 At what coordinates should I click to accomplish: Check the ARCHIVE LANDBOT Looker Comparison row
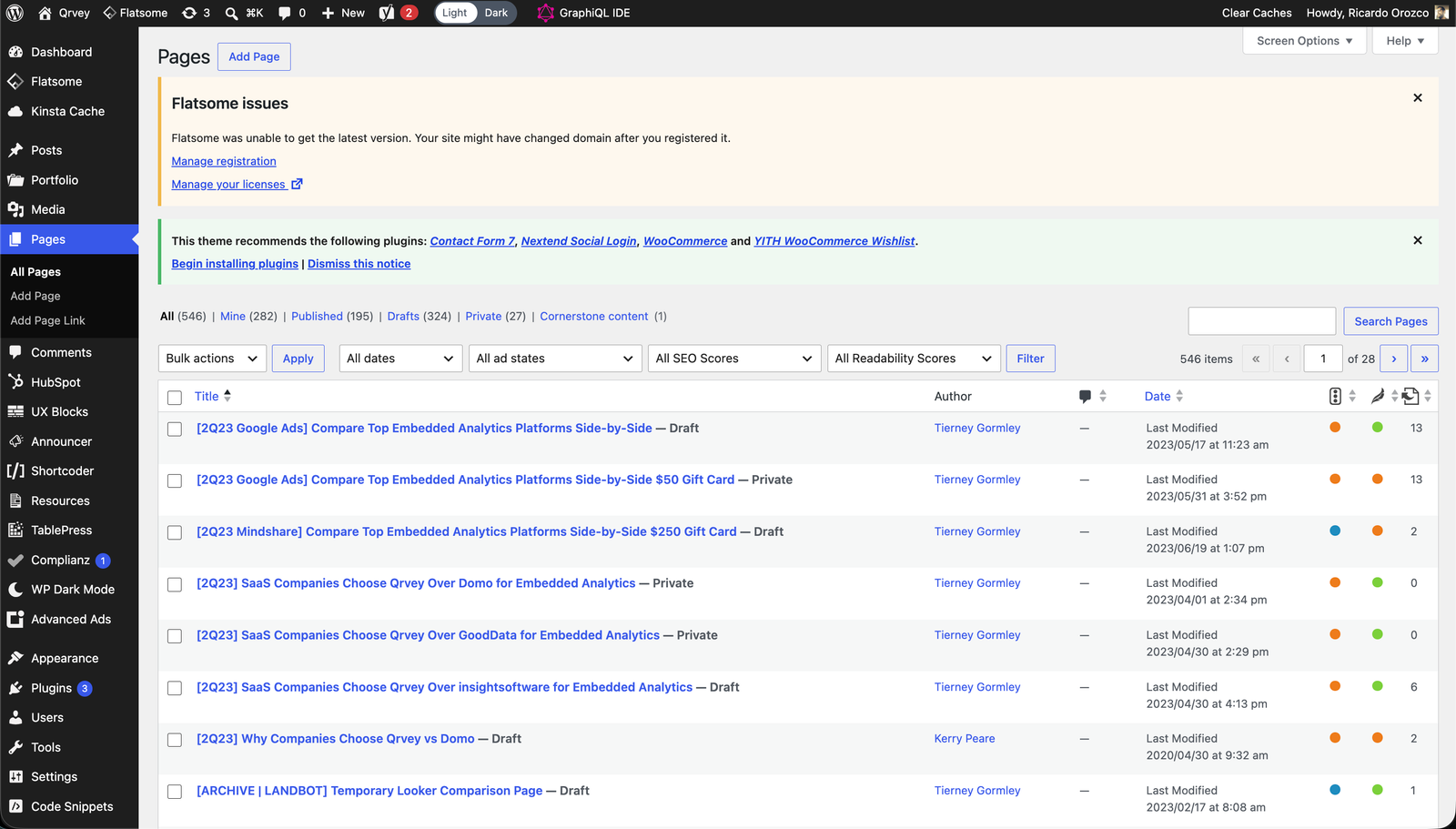(175, 792)
